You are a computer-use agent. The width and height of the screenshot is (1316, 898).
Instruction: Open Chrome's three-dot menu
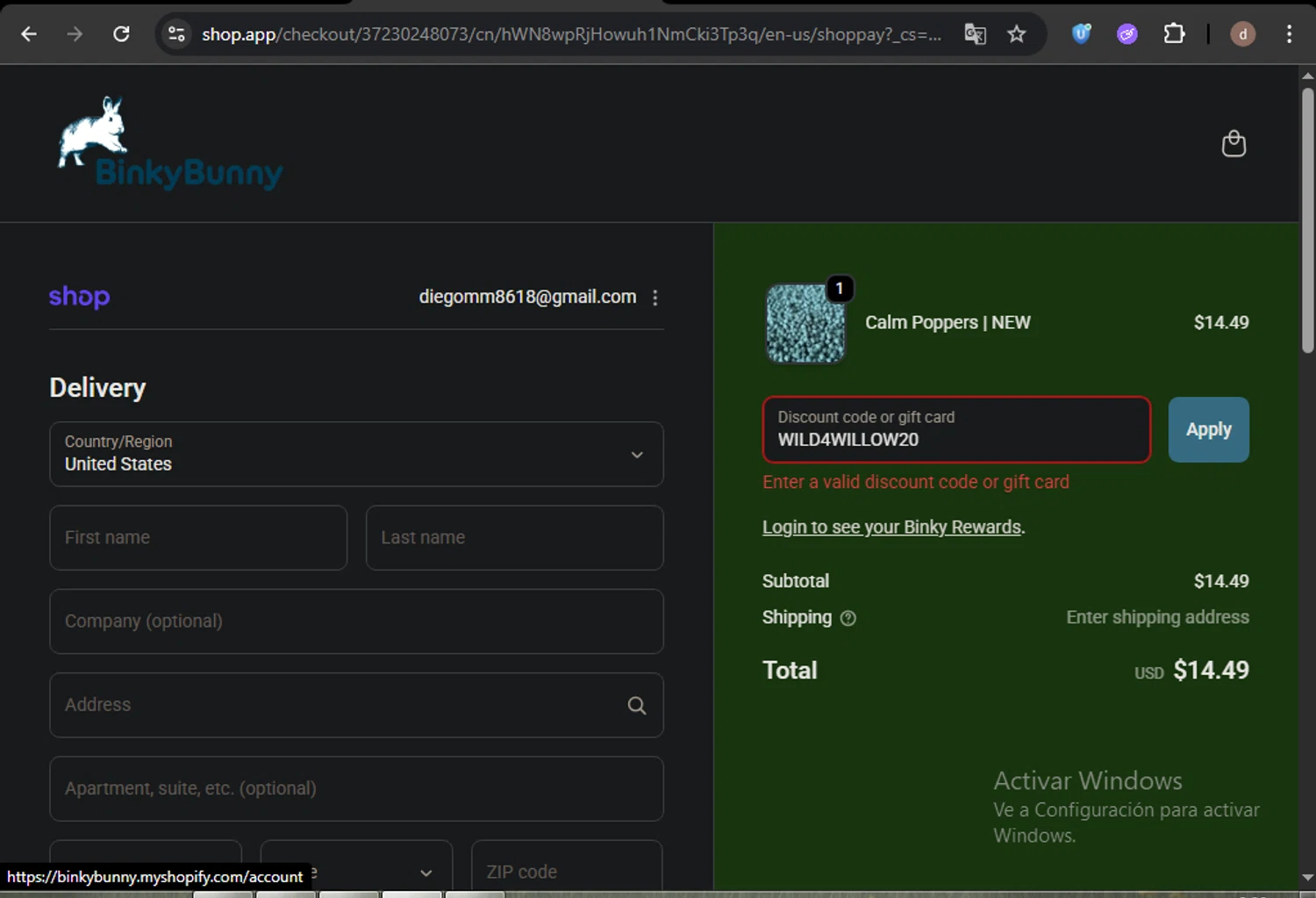point(1289,34)
